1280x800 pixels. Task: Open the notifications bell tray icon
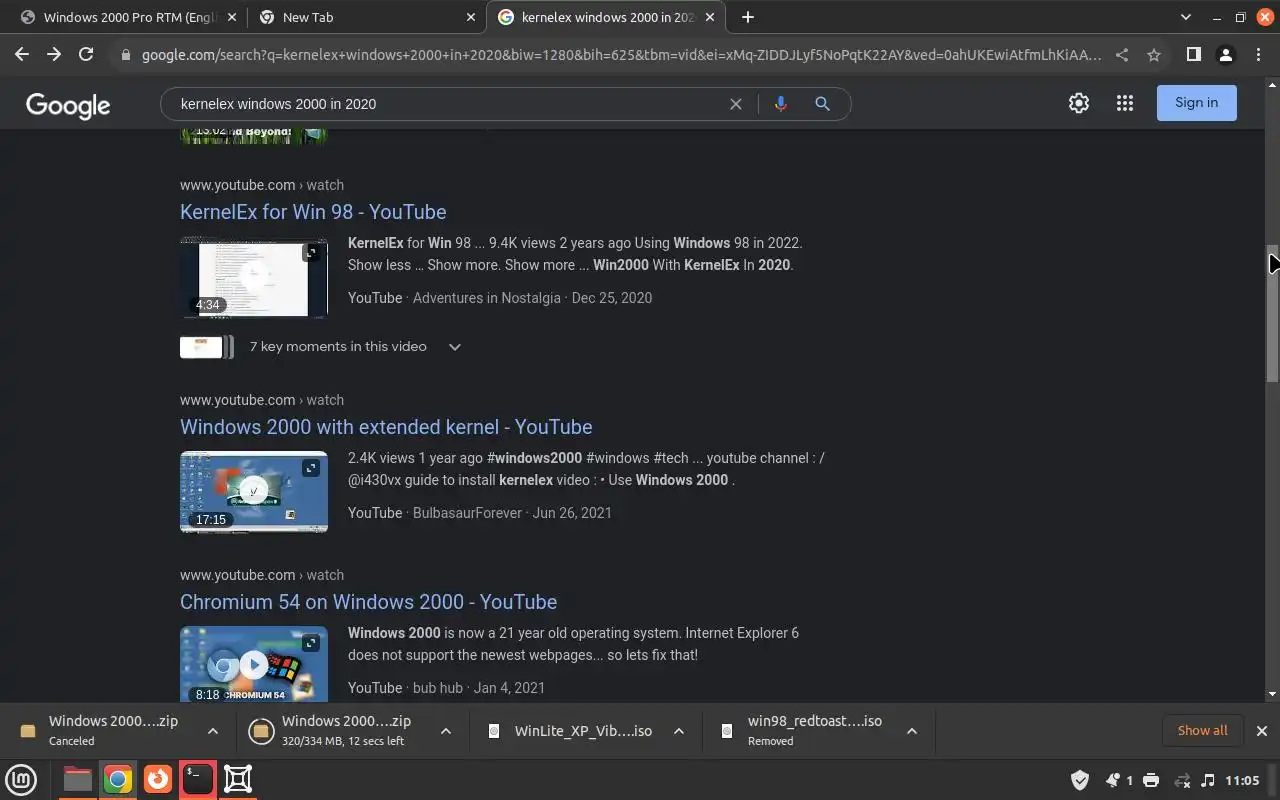(1113, 780)
